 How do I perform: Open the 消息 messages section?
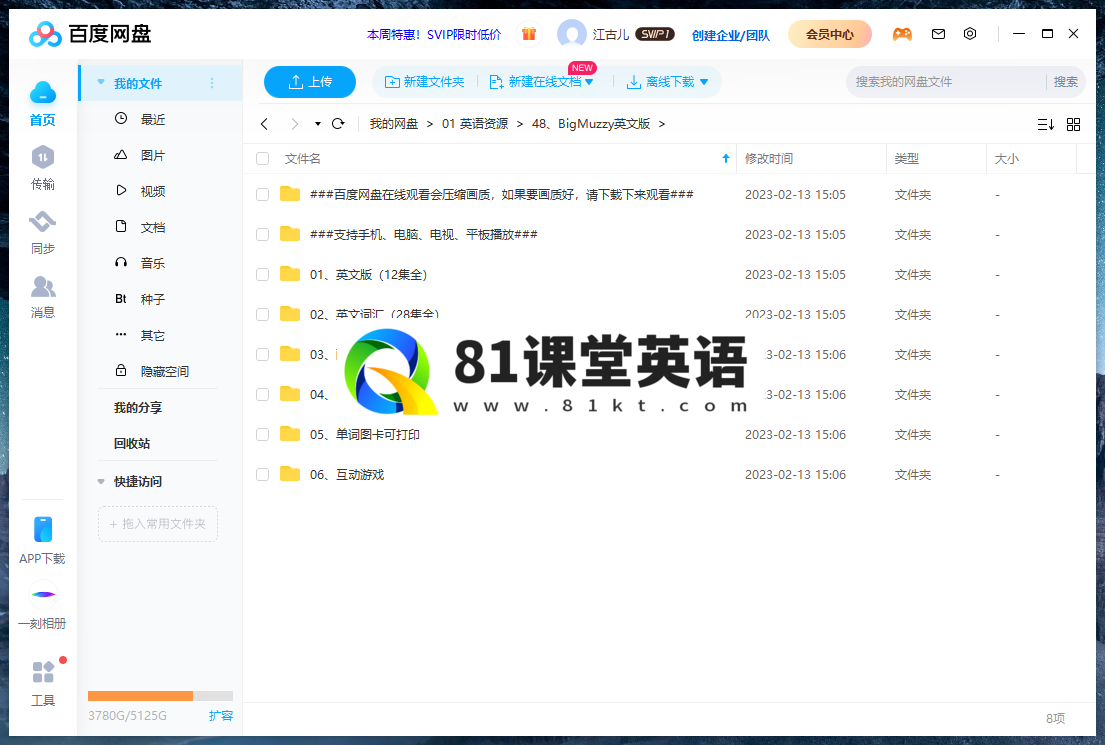42,286
